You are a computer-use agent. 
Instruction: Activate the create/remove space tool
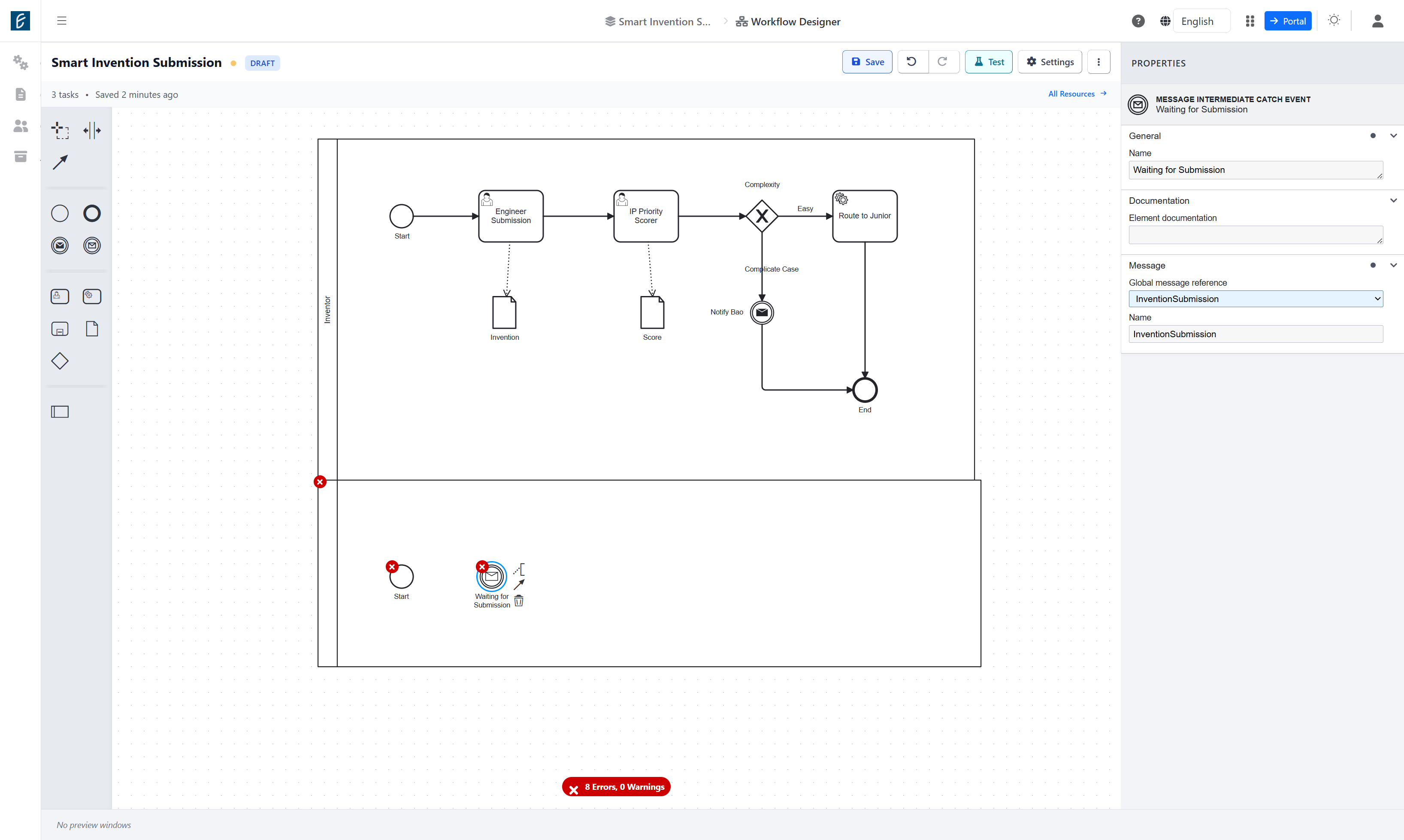point(92,130)
